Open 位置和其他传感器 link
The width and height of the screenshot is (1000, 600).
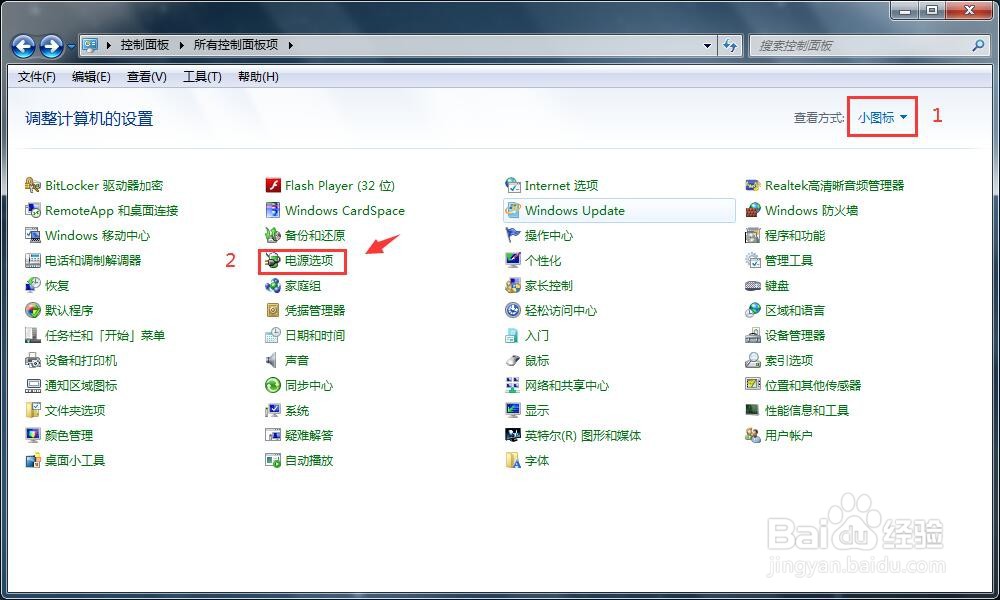tap(812, 385)
